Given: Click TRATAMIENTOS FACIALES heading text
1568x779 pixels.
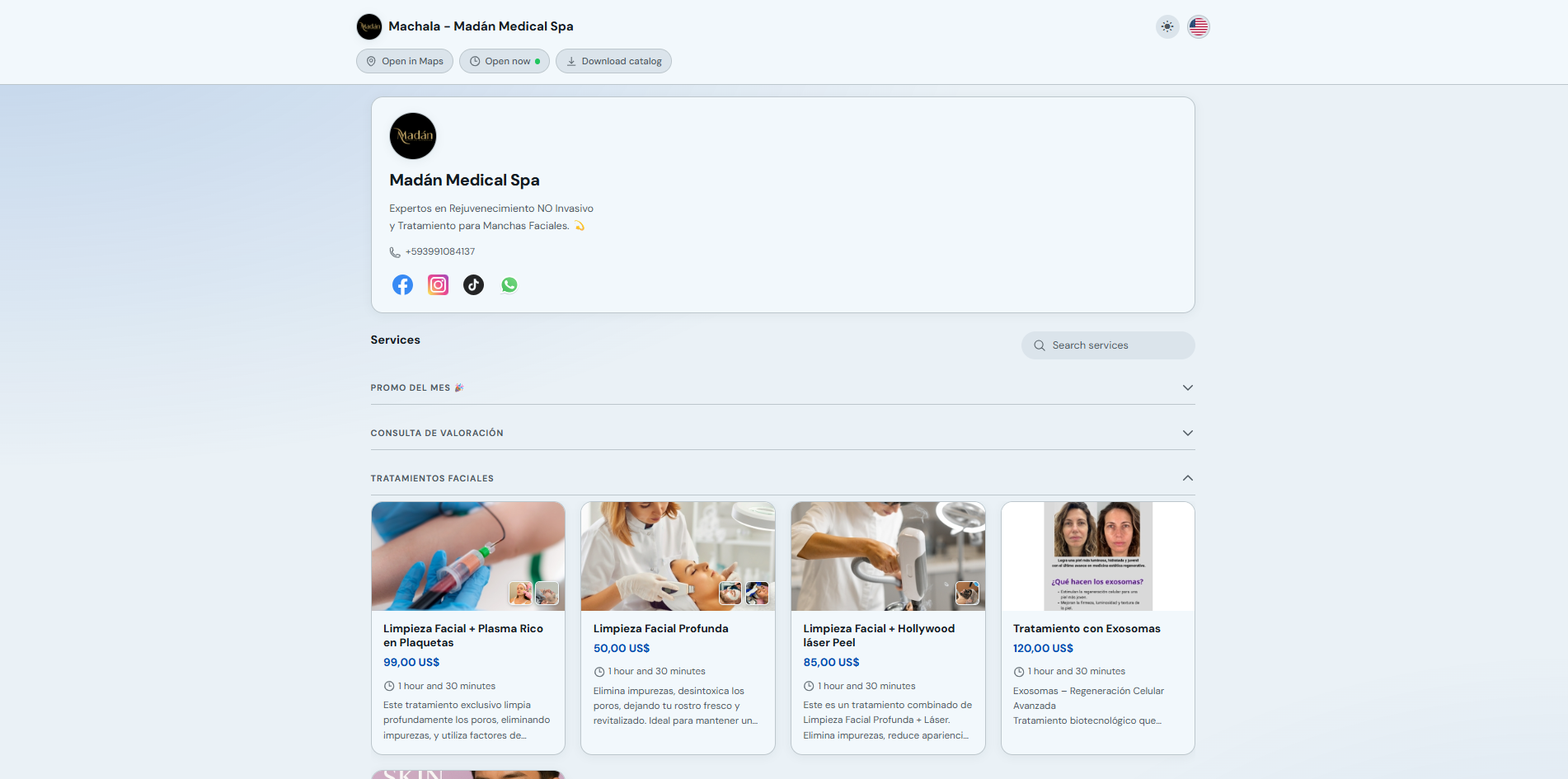Looking at the screenshot, I should point(432,478).
